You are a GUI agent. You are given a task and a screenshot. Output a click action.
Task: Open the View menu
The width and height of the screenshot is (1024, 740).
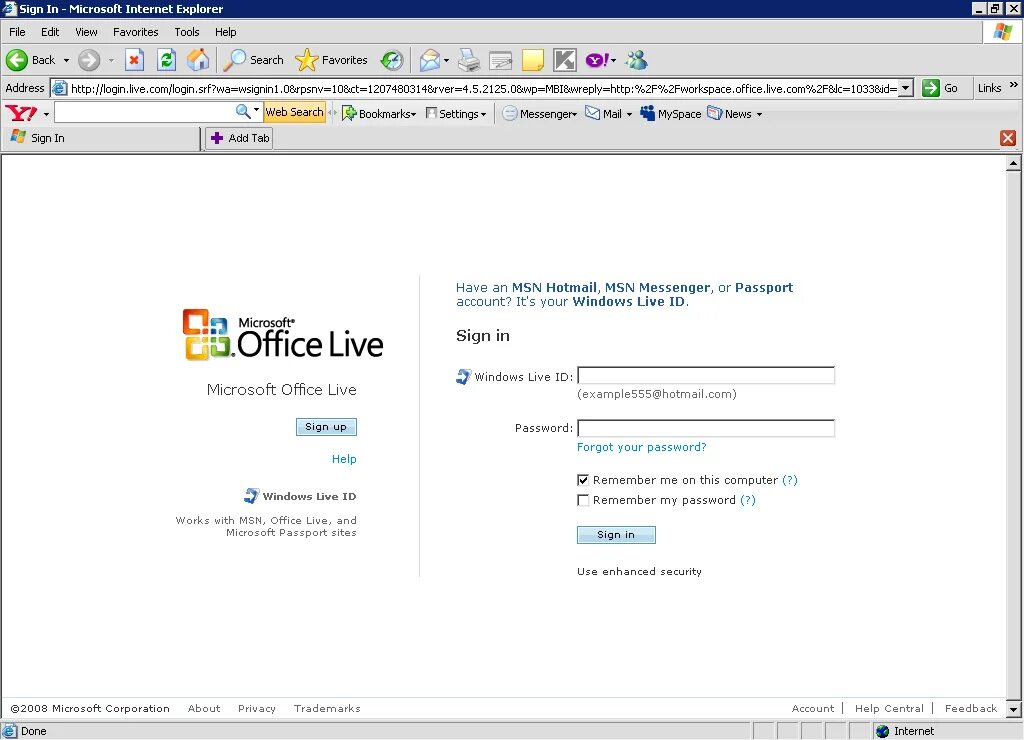click(86, 32)
